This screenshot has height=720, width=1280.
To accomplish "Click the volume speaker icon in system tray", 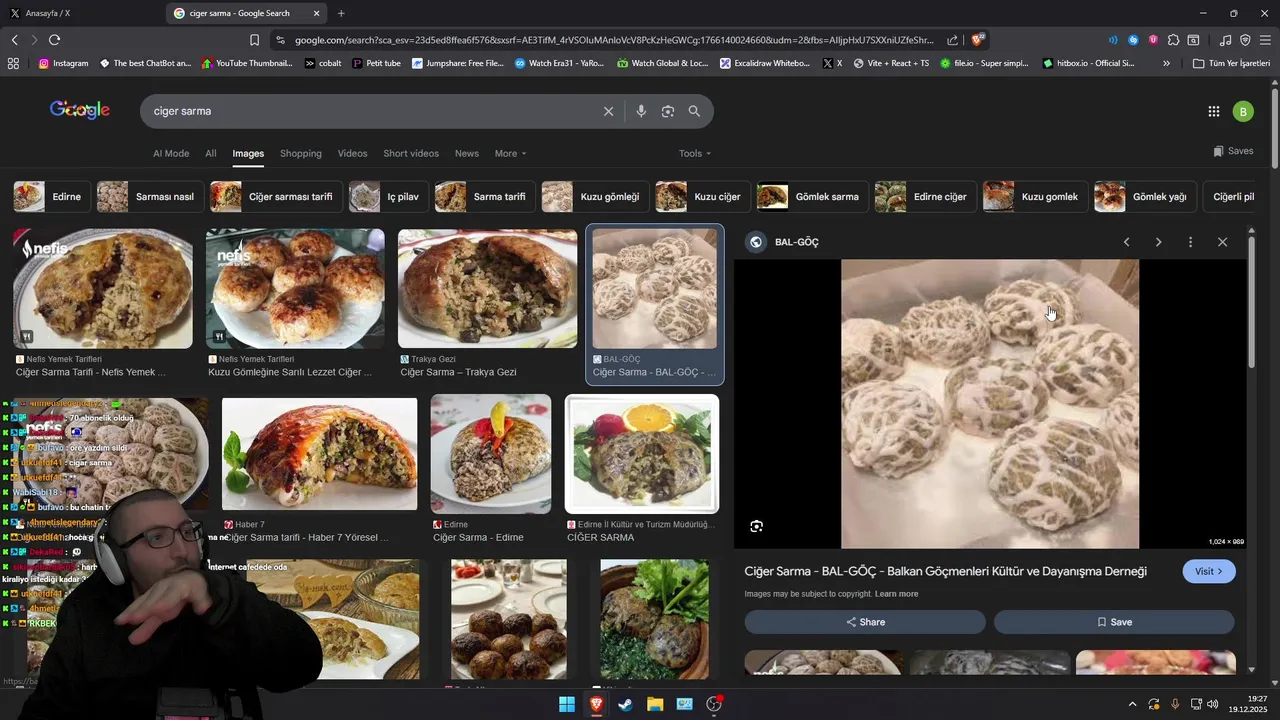I will point(1212,704).
